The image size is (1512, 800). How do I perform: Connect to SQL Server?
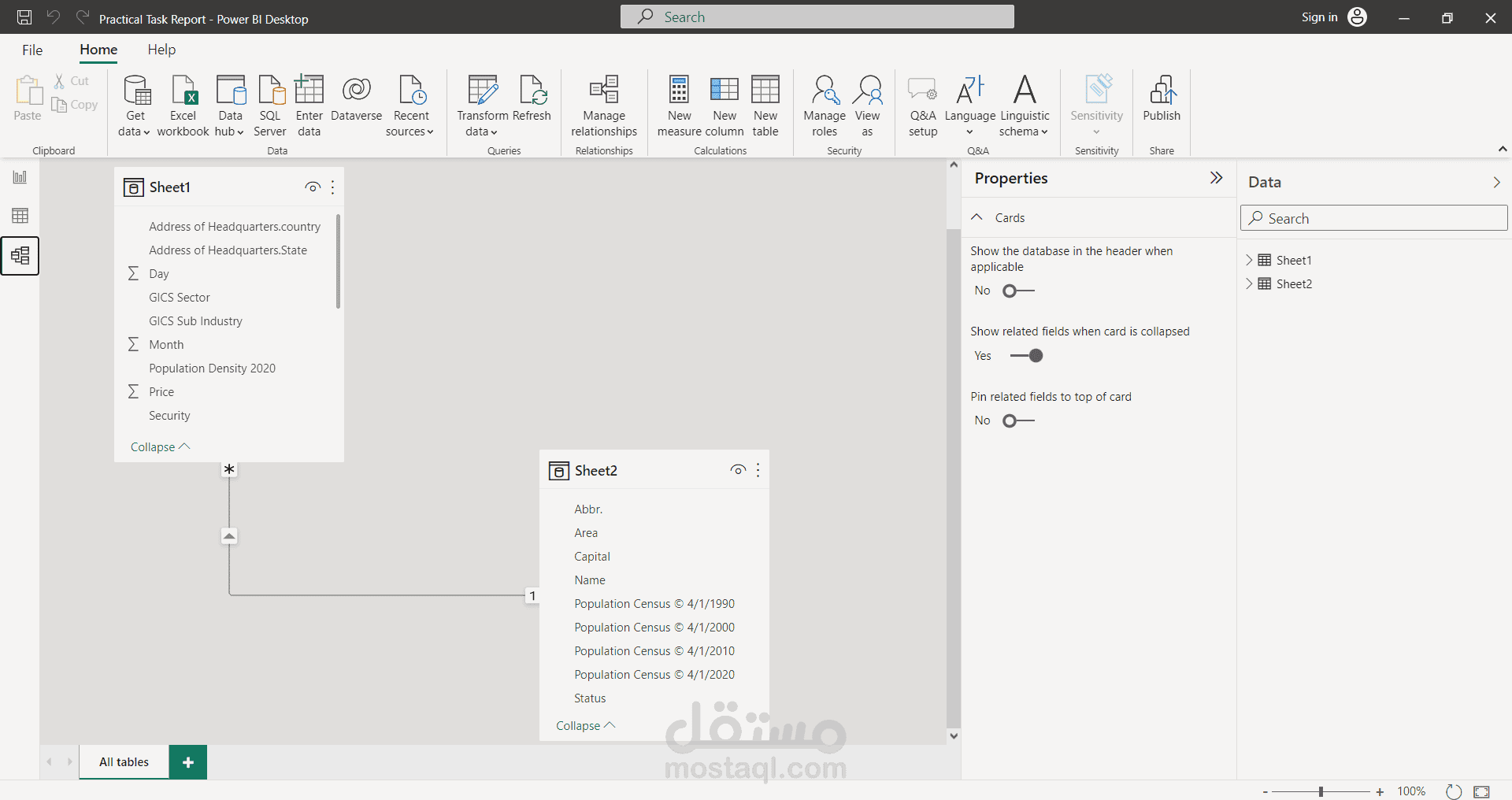[270, 106]
